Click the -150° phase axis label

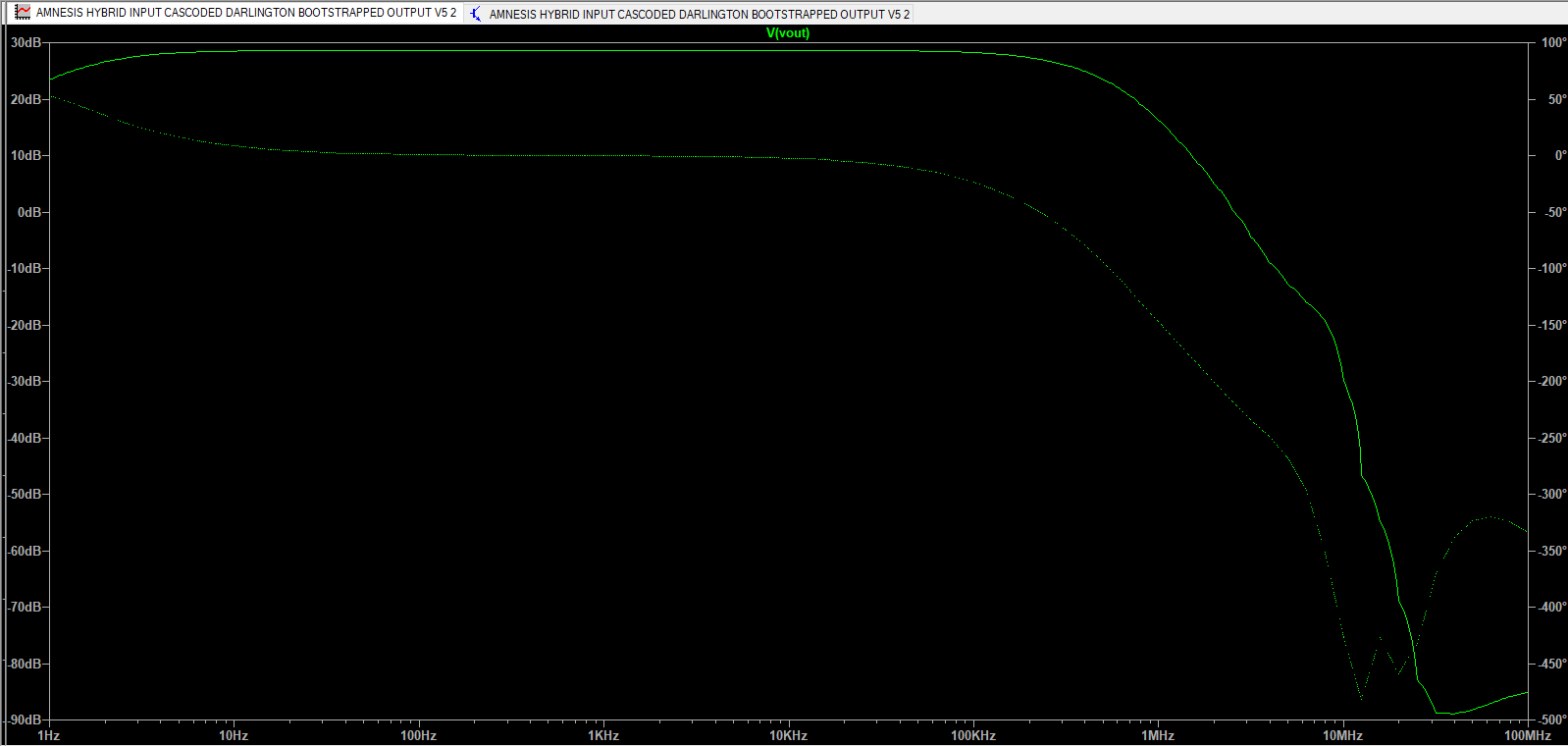(x=1551, y=325)
